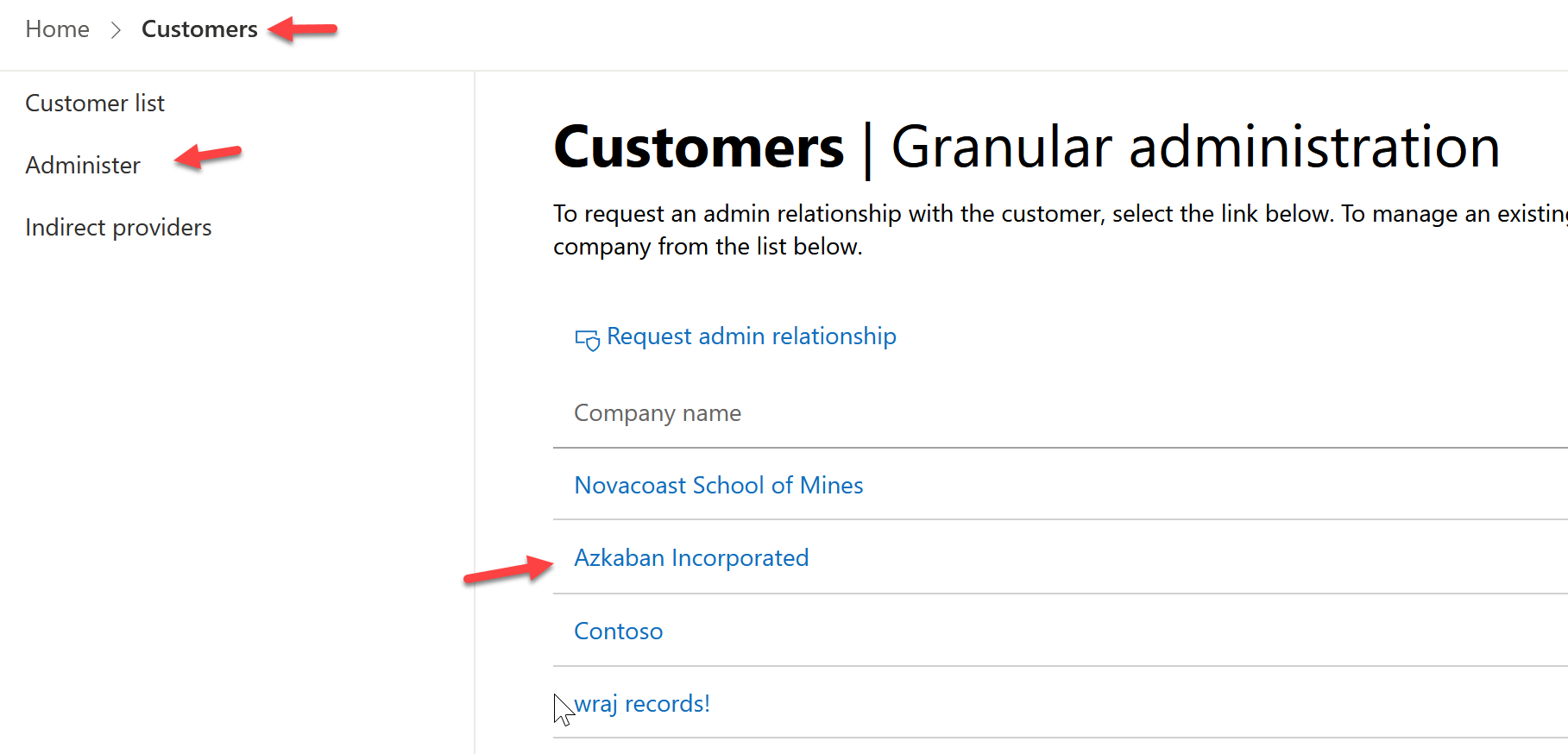Open Novacoast School of Mines customer
Image resolution: width=1568 pixels, height=754 pixels.
point(719,486)
